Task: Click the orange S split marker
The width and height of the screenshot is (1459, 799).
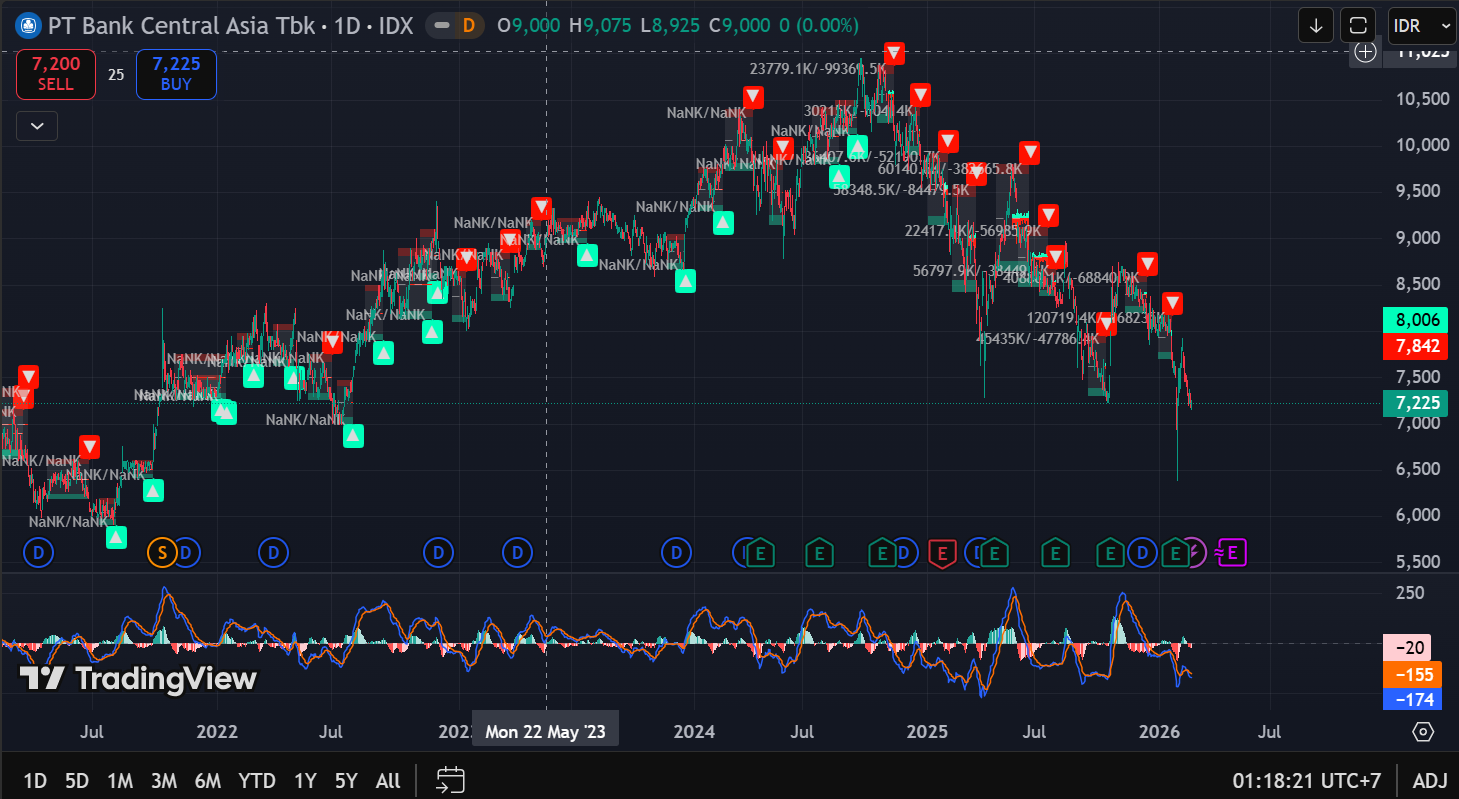Action: 160,551
